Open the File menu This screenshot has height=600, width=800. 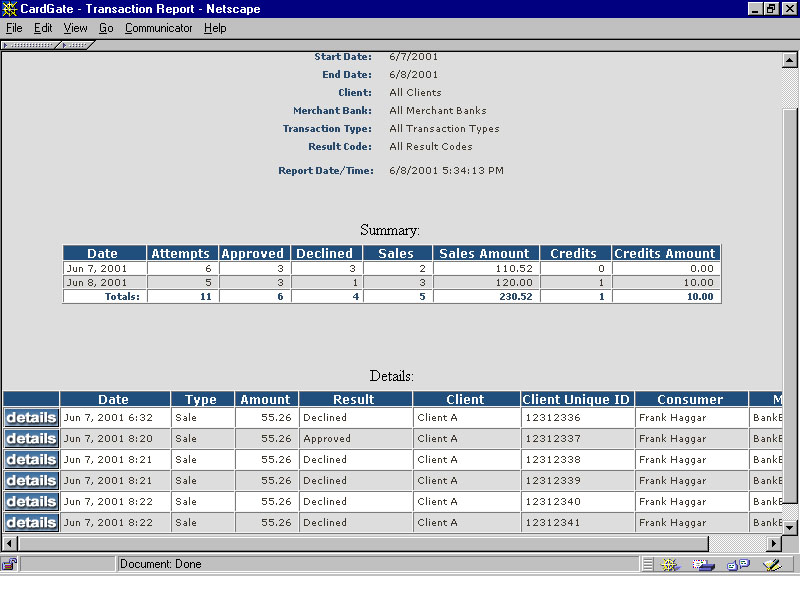[x=14, y=28]
